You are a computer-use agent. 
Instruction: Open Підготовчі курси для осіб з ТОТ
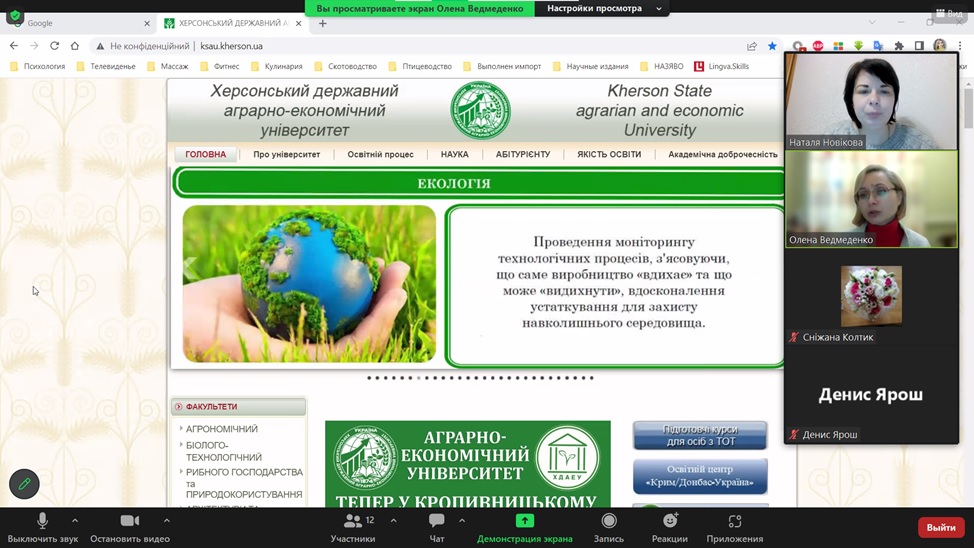pyautogui.click(x=700, y=436)
